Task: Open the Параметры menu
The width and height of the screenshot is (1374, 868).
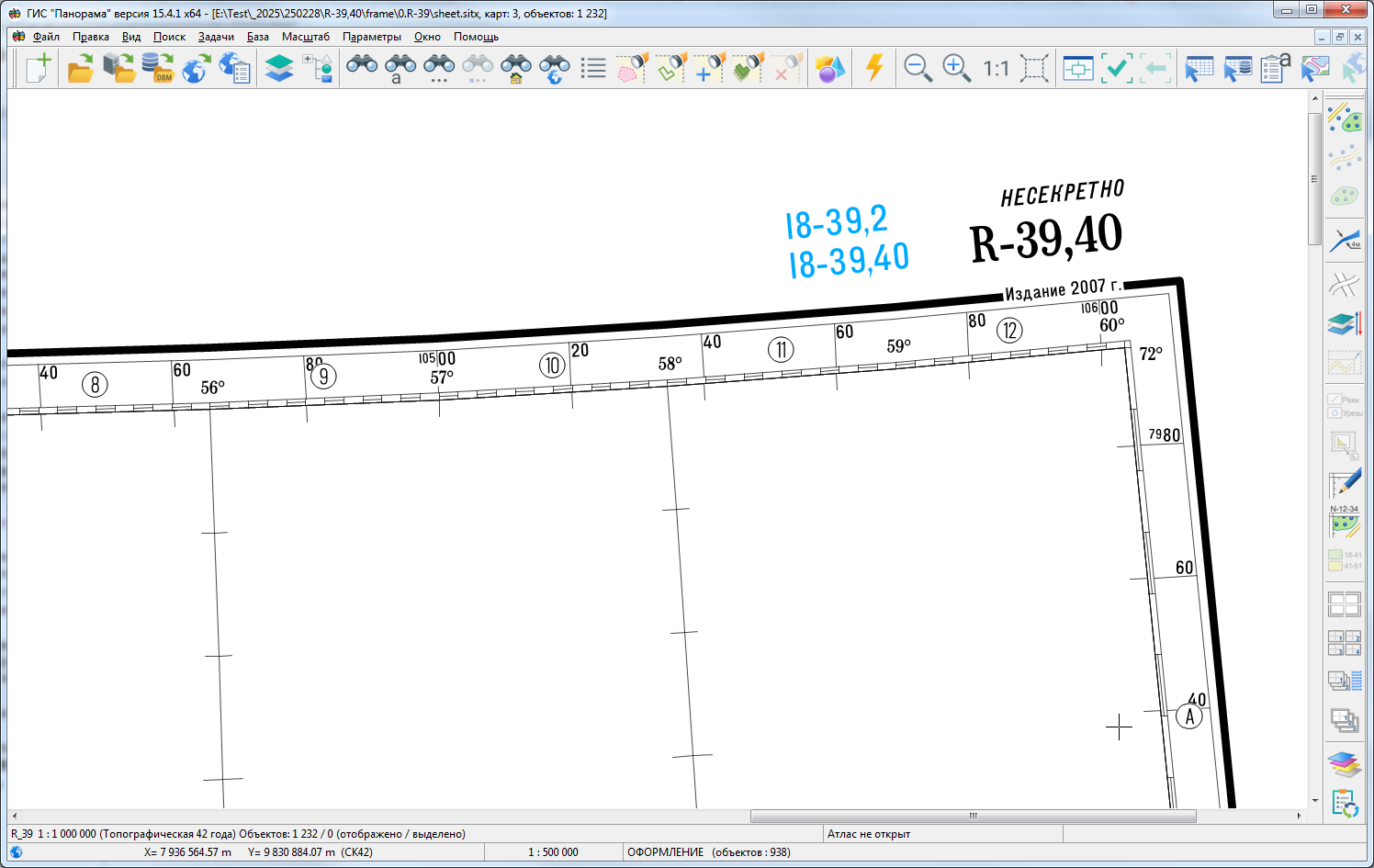Action: (372, 37)
